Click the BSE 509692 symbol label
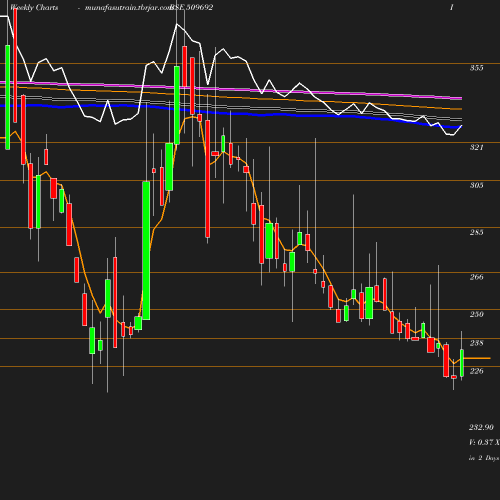 click(191, 7)
